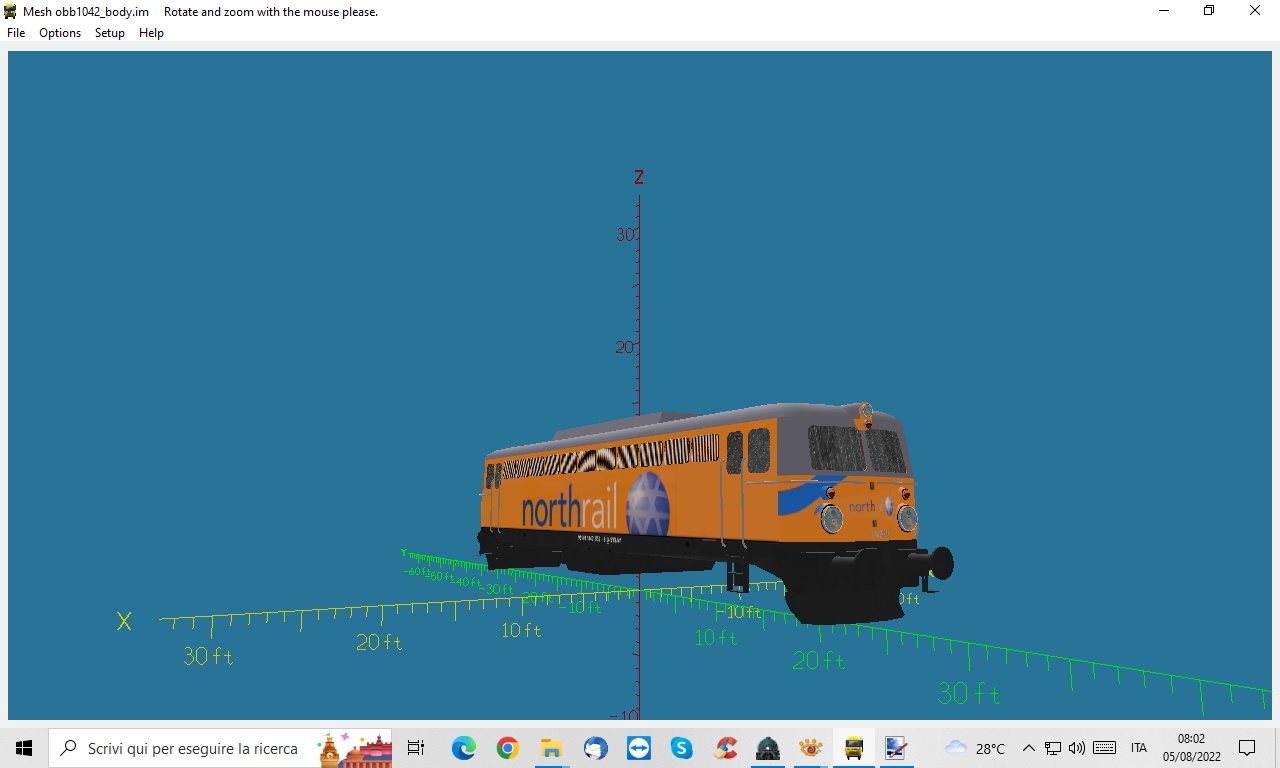Minimize the mesh viewer window
This screenshot has height=768, width=1280.
1164,11
